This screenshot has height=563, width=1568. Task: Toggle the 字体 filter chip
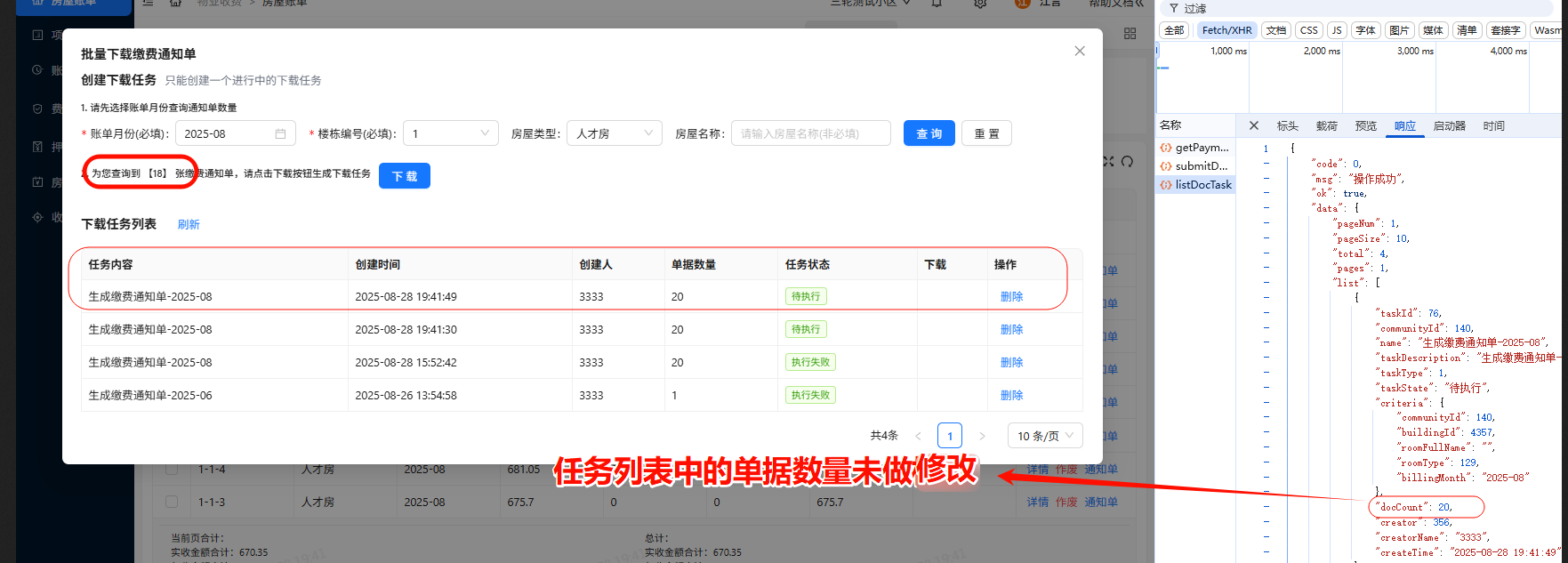[x=1365, y=30]
